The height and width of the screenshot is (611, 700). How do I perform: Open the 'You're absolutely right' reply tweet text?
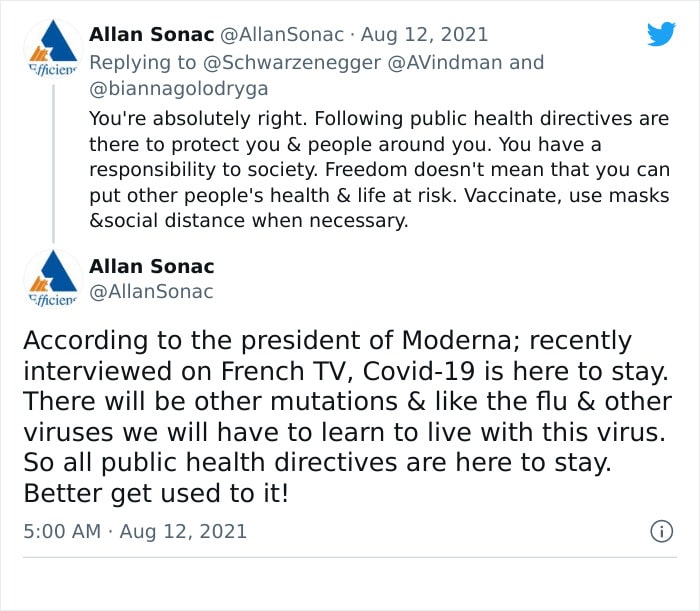379,170
